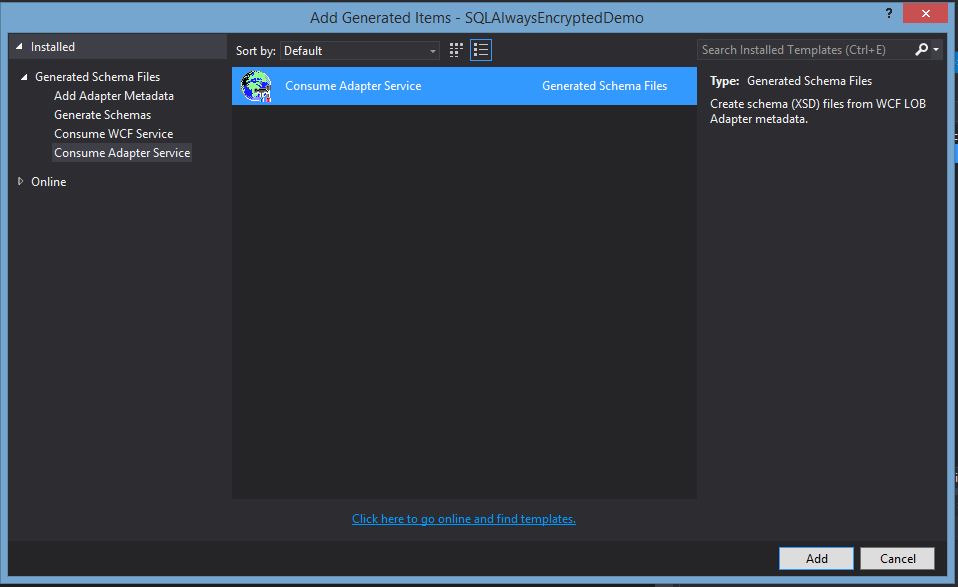Select the Consume Adapter Service template row
958x587 pixels.
click(x=464, y=86)
